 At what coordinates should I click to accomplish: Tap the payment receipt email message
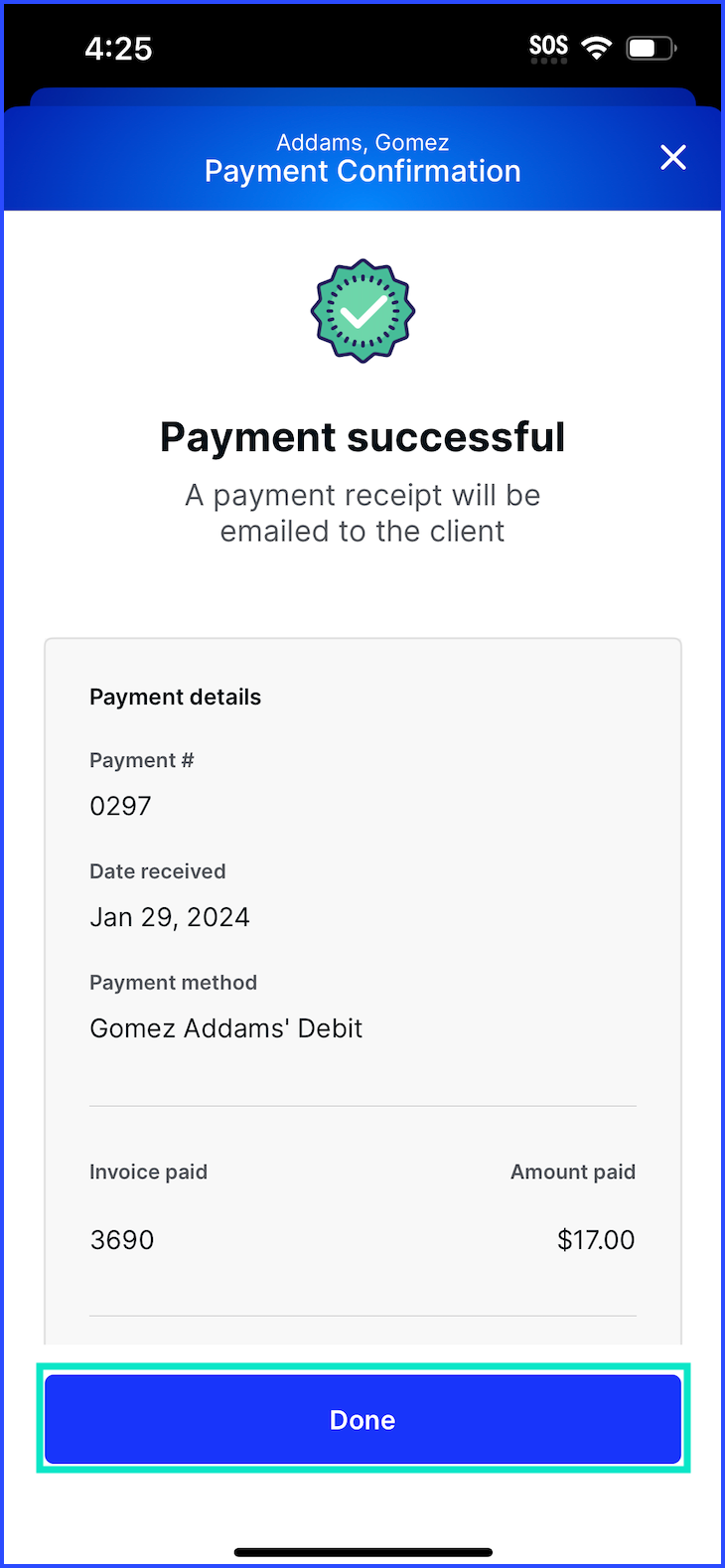pyautogui.click(x=362, y=513)
